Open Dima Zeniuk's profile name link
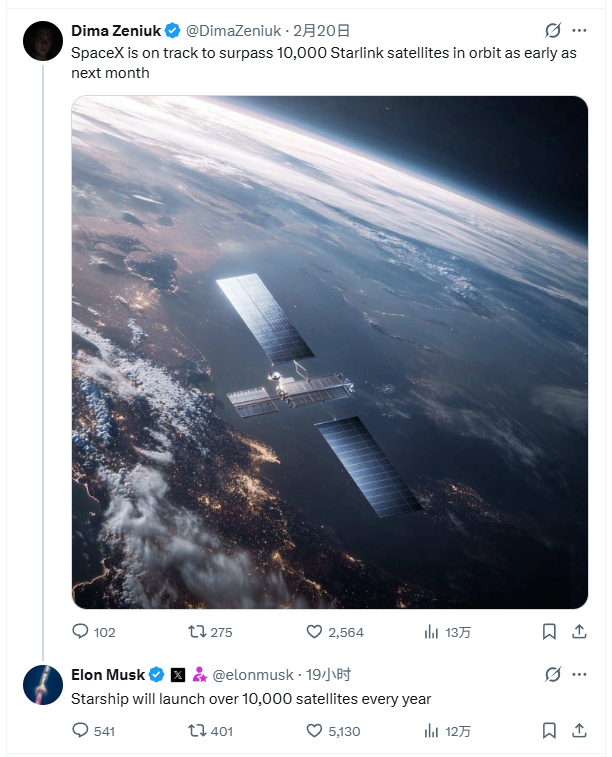Viewport: 612px width, 757px height. 116,31
